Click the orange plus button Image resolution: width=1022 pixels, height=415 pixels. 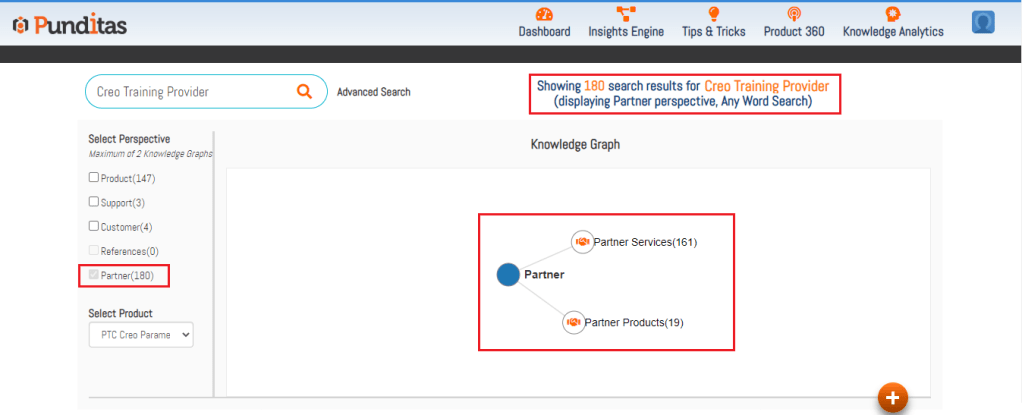892,397
